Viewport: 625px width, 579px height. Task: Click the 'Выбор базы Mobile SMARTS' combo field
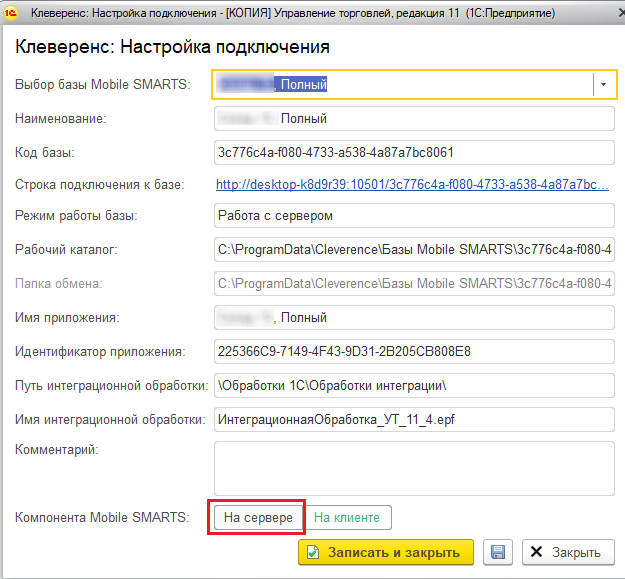(x=414, y=84)
